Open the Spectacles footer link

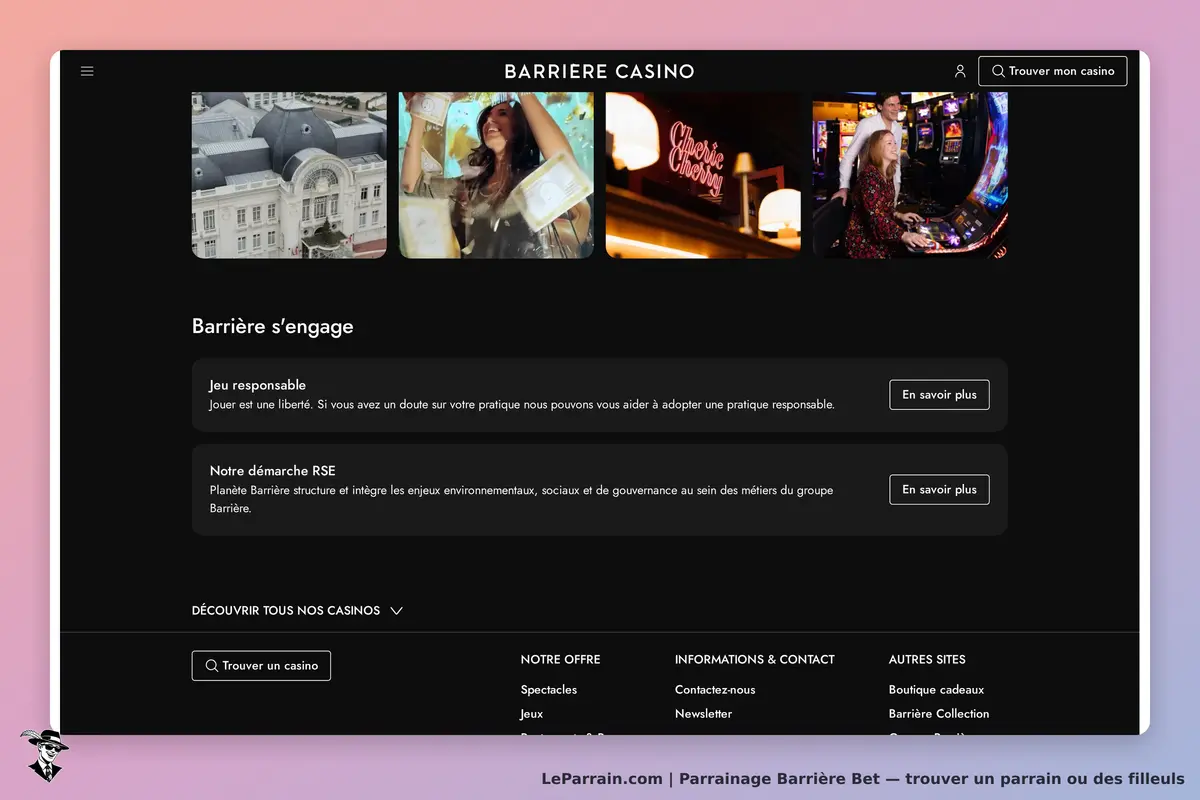[x=549, y=690]
